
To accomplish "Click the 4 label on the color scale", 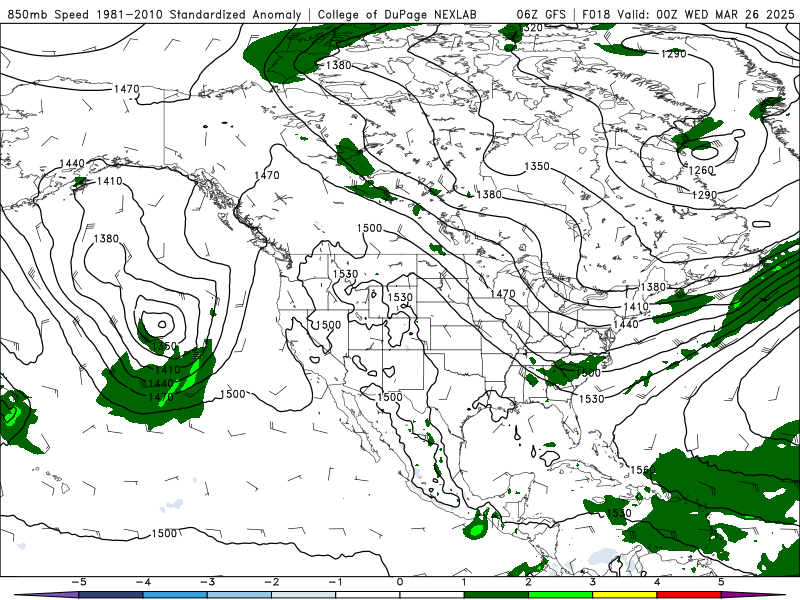I will tap(657, 582).
